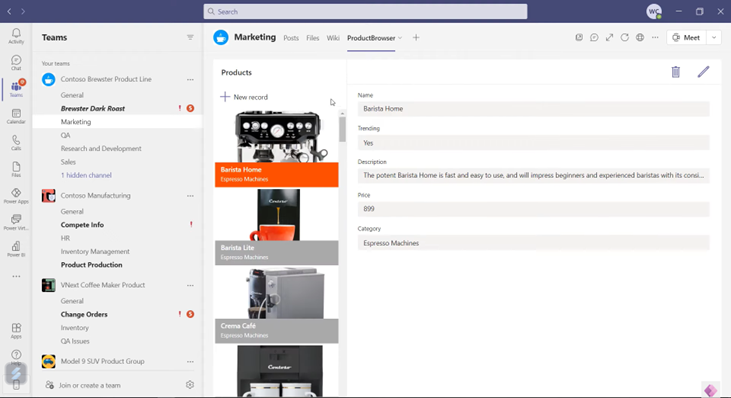The height and width of the screenshot is (398, 731).
Task: Show the 1 hidden channel link
Action: tap(86, 175)
